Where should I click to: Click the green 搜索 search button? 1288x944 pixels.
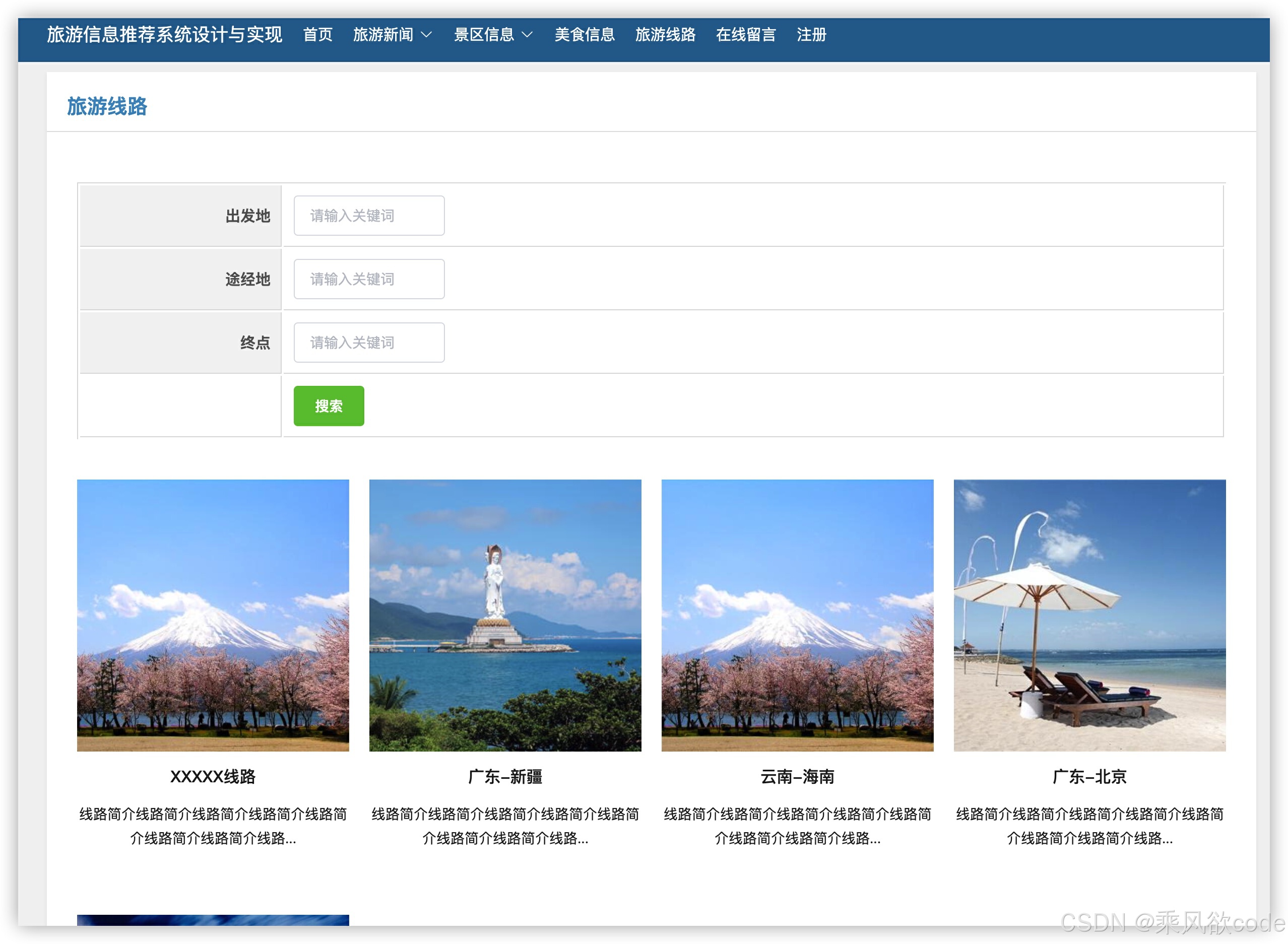(x=328, y=406)
